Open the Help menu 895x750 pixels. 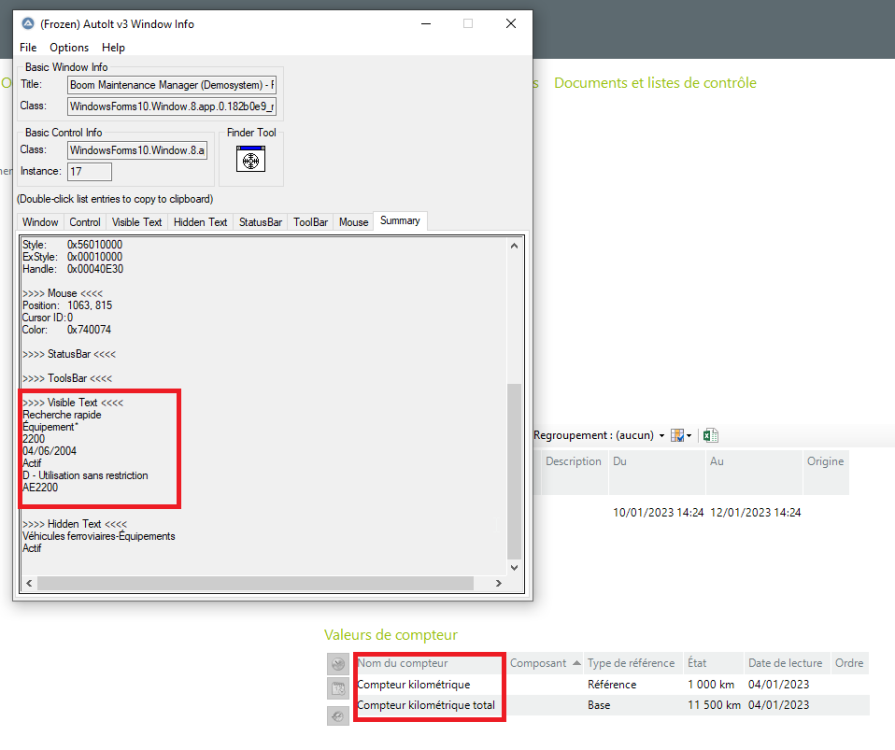pos(113,47)
